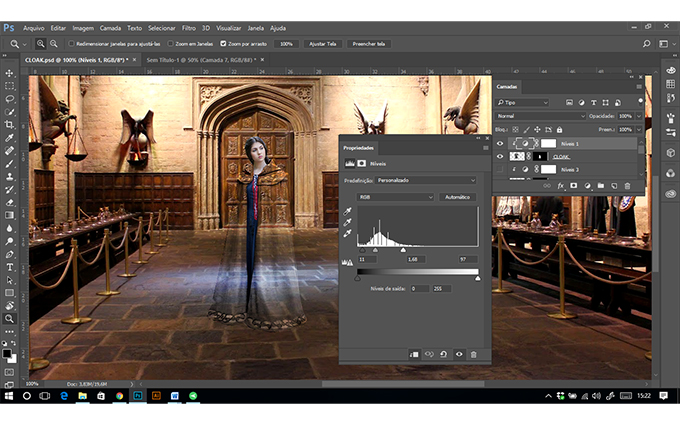
Task: Click the Ajustar Tela button
Action: (323, 44)
